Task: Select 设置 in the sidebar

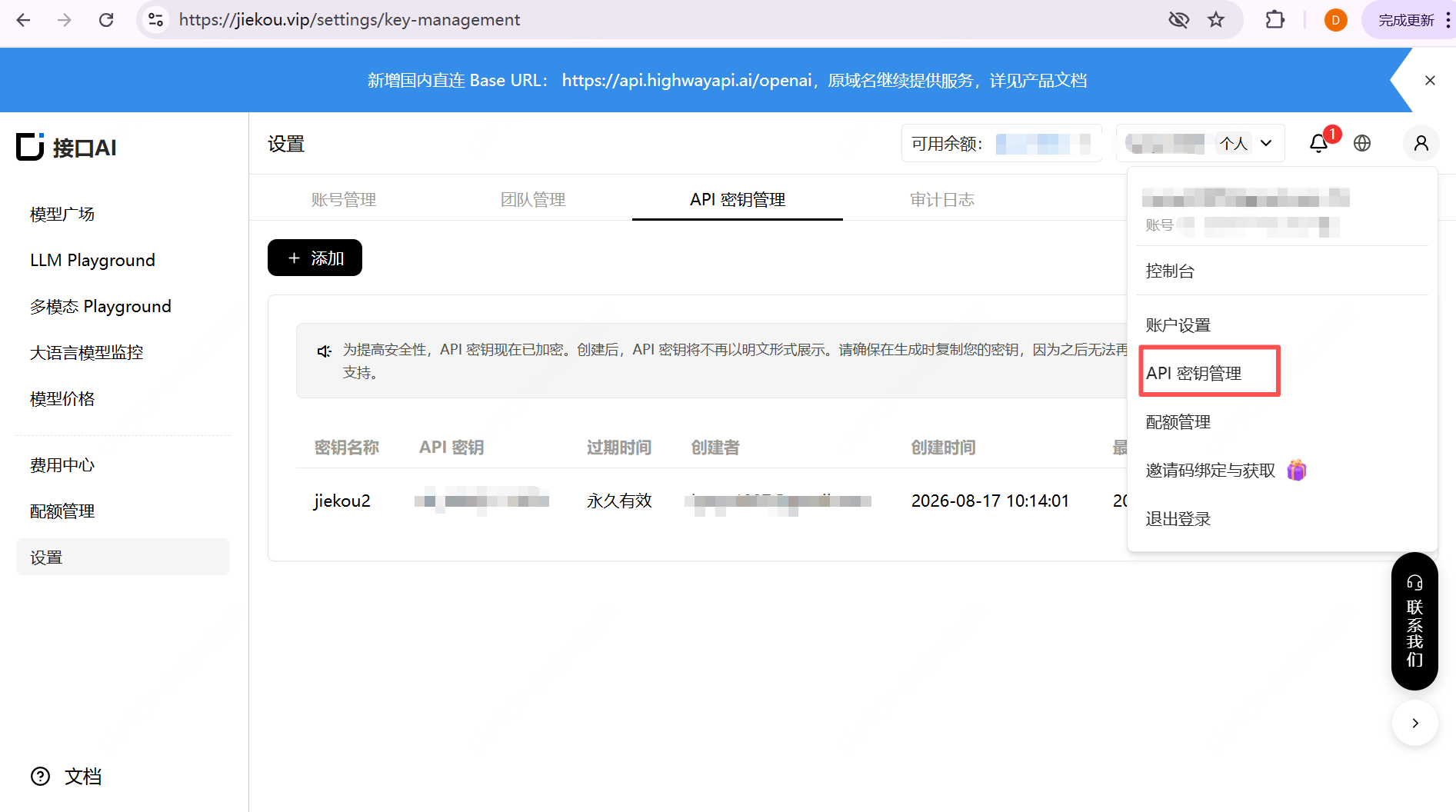Action: pos(123,557)
